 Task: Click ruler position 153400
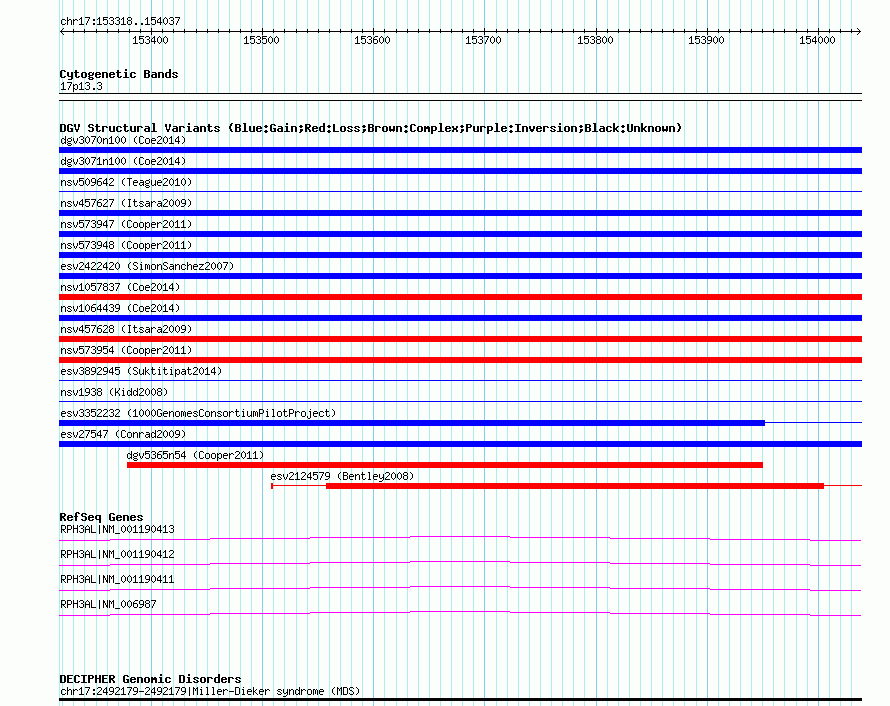click(x=150, y=40)
